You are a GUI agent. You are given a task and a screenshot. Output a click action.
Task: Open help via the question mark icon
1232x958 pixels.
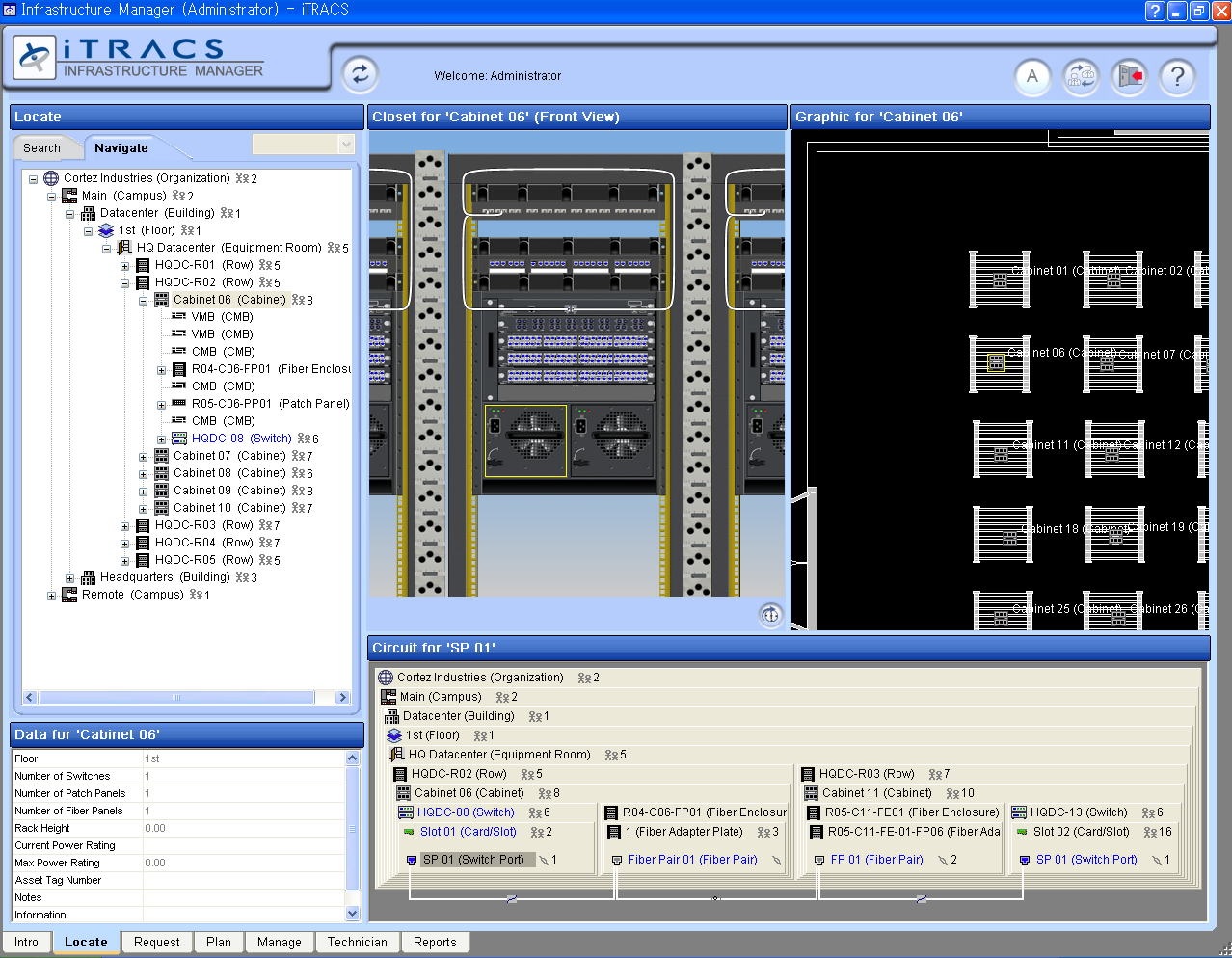click(x=1177, y=77)
